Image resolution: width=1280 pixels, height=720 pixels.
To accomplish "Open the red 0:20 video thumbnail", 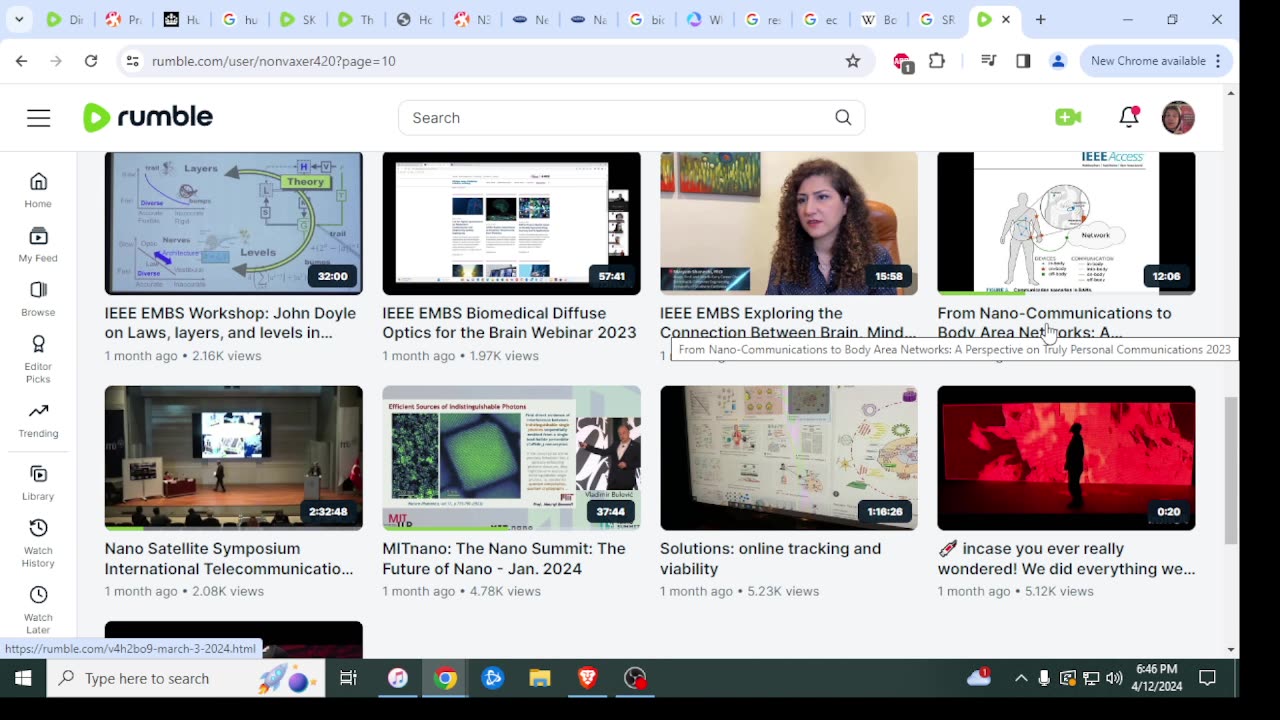I will click(x=1066, y=458).
